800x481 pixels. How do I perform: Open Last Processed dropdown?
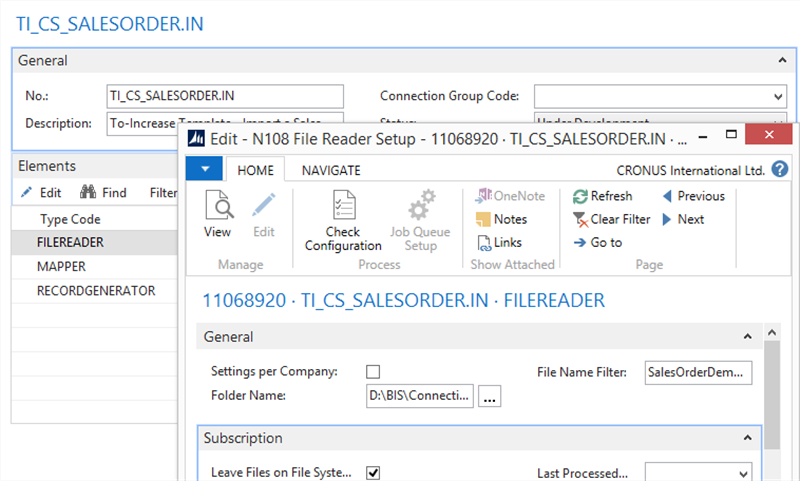coord(743,473)
